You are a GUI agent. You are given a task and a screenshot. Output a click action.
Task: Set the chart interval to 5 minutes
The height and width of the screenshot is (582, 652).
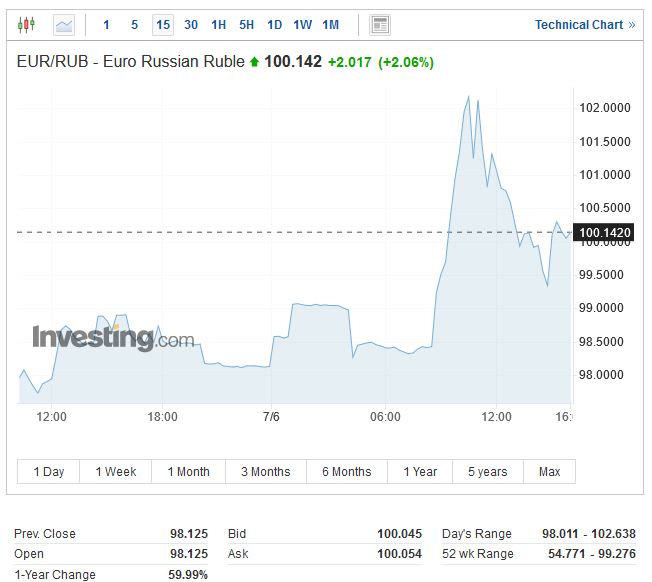pos(134,24)
